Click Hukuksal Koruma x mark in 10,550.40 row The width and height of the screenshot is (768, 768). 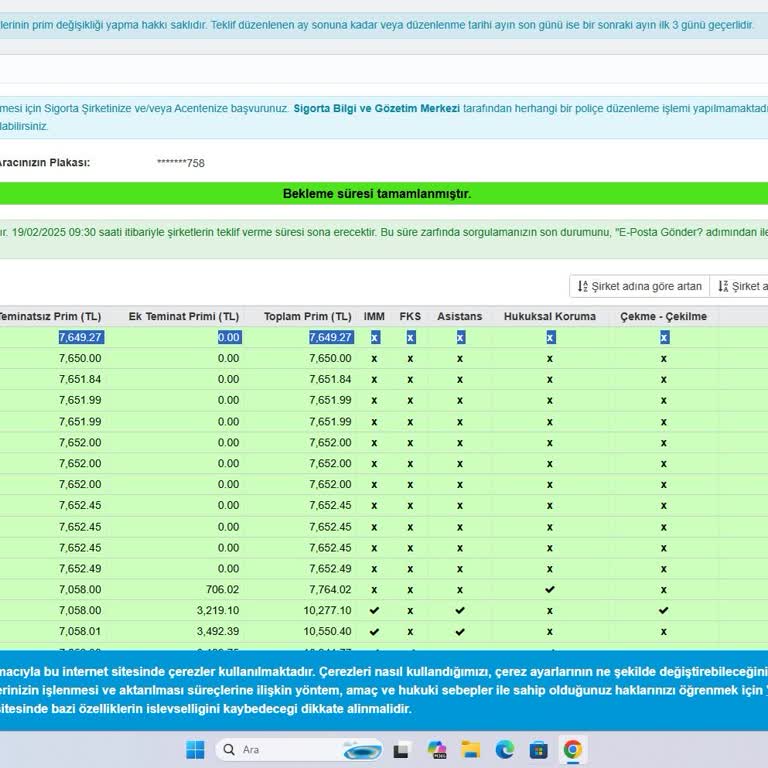coord(550,632)
